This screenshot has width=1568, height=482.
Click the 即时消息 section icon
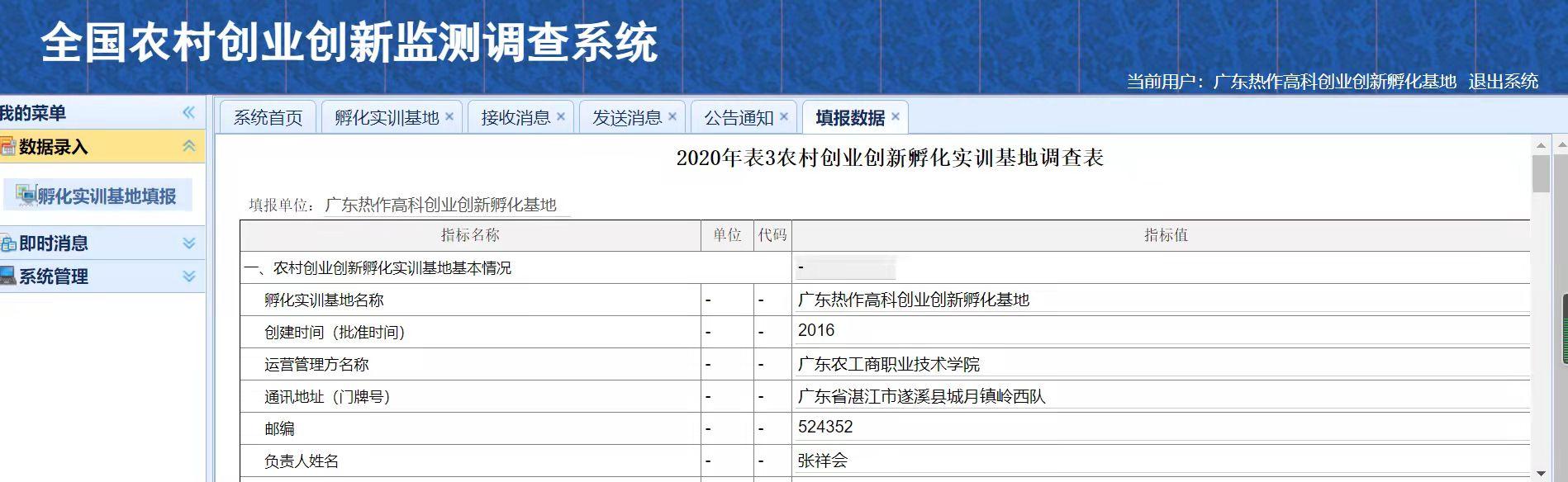(7, 243)
